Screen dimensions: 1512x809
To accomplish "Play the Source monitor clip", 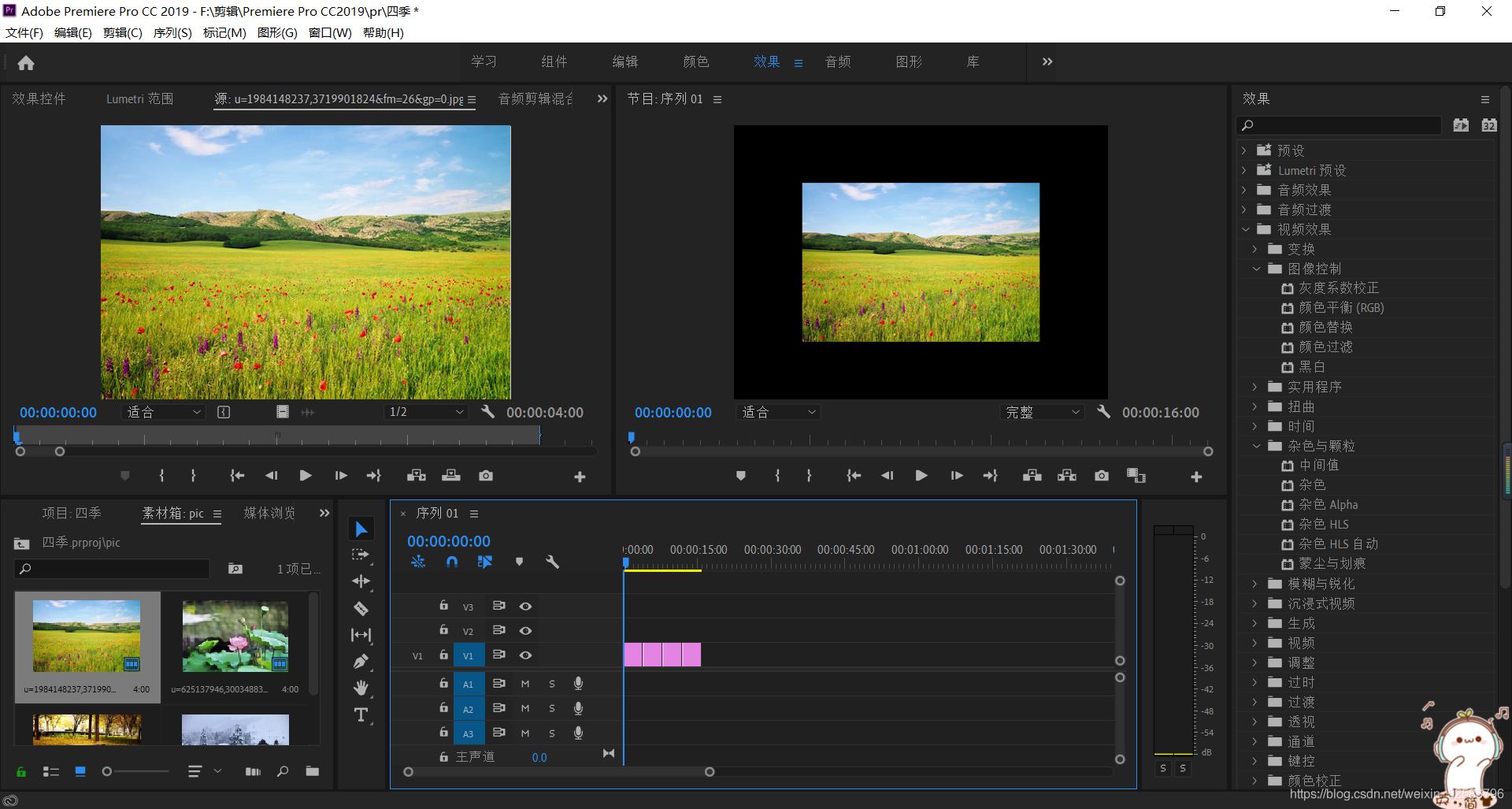I will (x=306, y=476).
